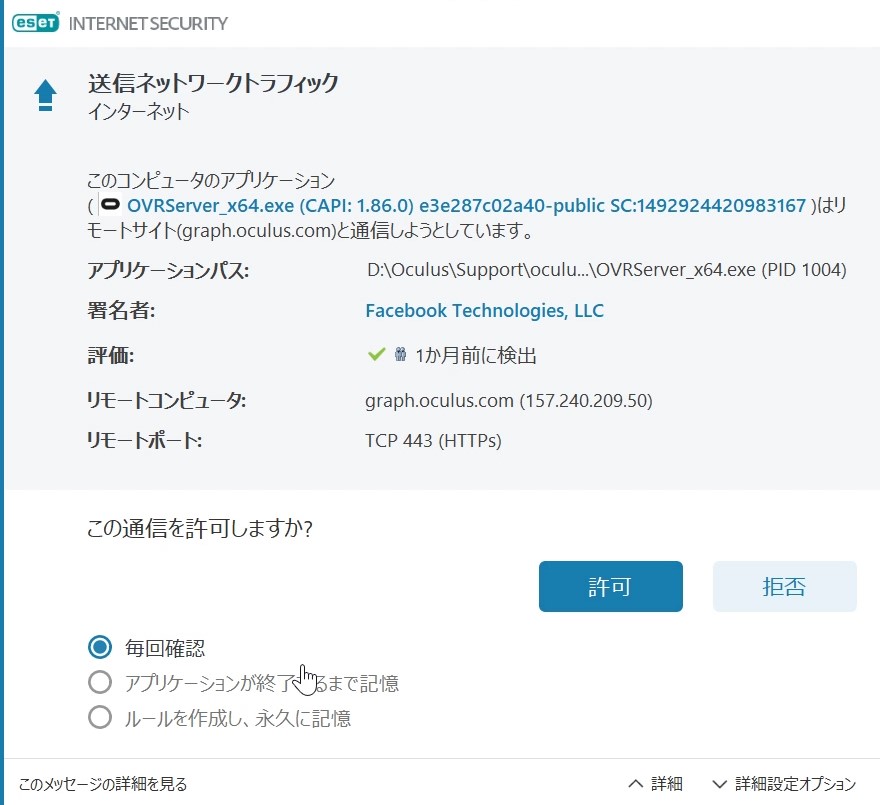
Task: Click the 1か月前に検出 evaluation text
Action: pos(476,355)
